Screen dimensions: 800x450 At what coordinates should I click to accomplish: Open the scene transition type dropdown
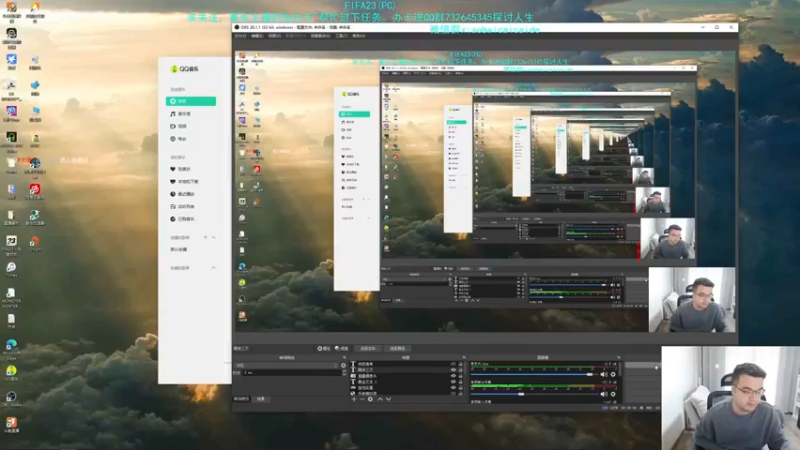286,365
